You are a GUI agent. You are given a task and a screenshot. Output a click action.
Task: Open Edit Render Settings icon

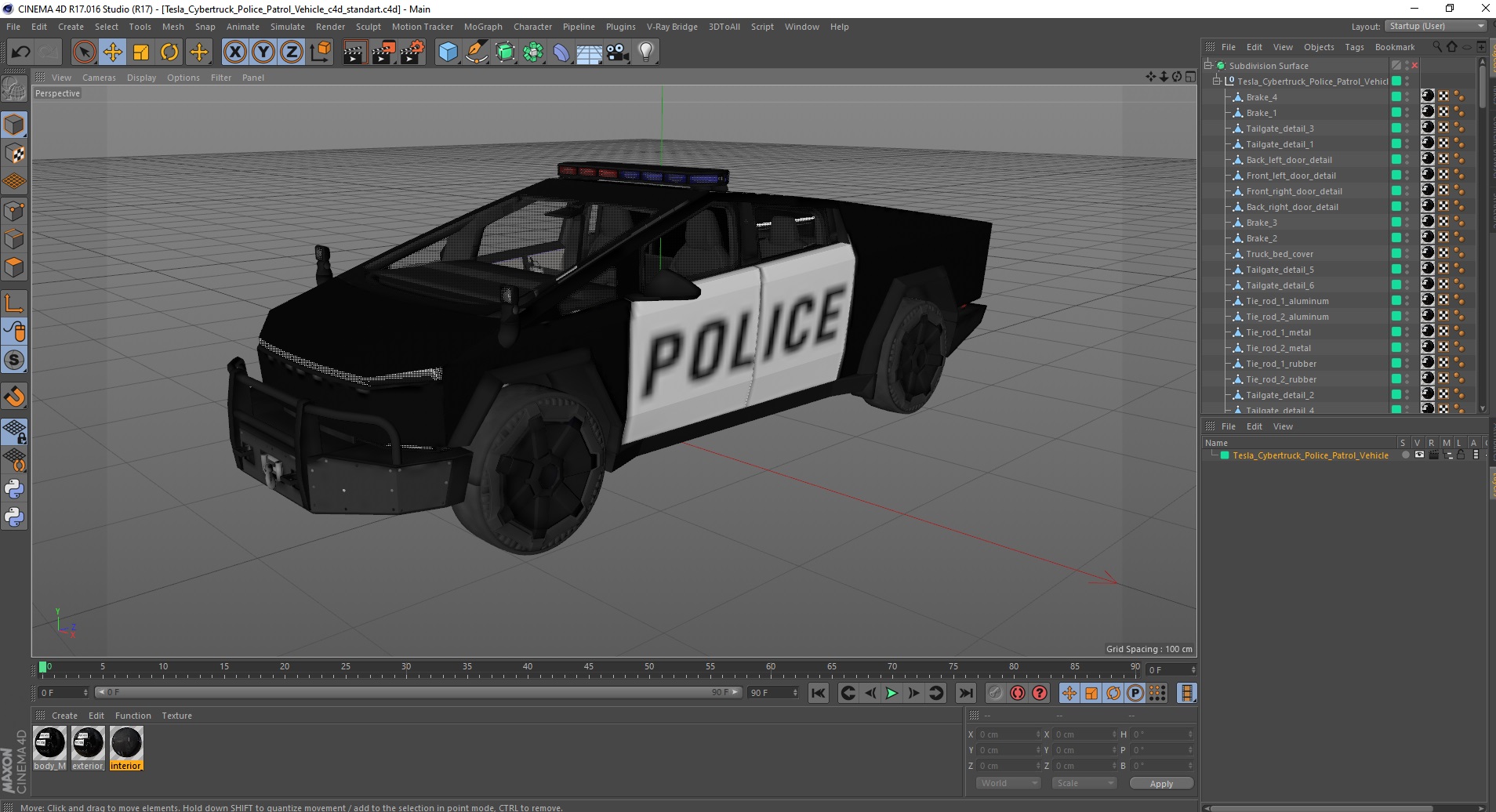click(x=412, y=53)
